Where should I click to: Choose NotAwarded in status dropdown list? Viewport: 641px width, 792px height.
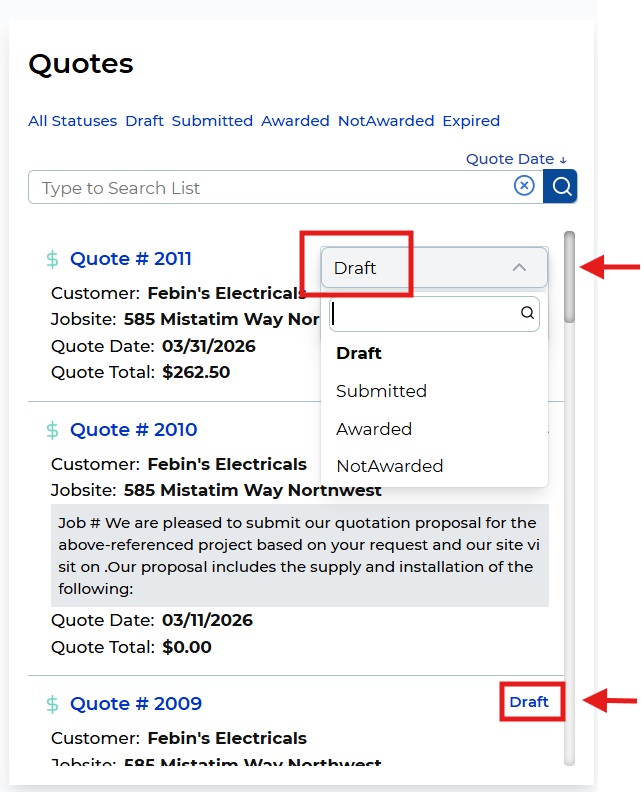[x=389, y=466]
